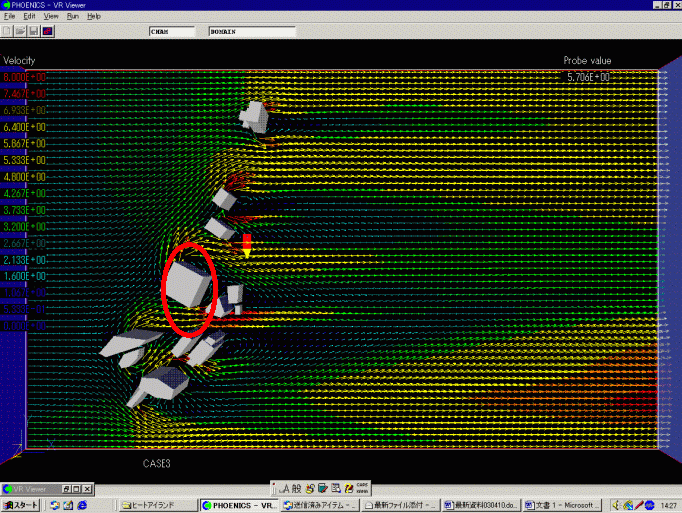Screen dimensions: 682x513
Task: Open the View menu
Action: tap(50, 17)
